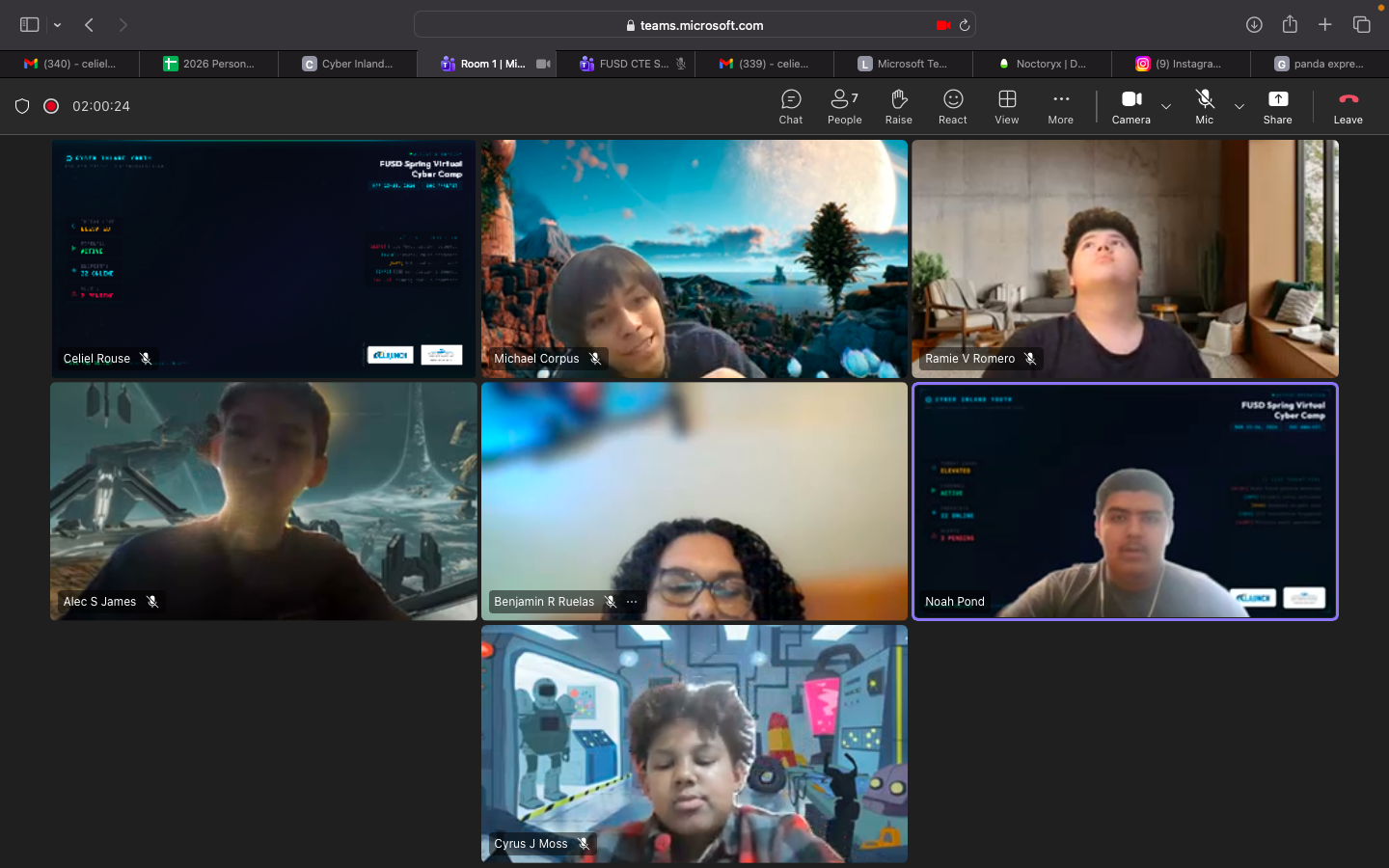The image size is (1389, 868).
Task: Share your screen with Share icon
Action: click(x=1277, y=106)
